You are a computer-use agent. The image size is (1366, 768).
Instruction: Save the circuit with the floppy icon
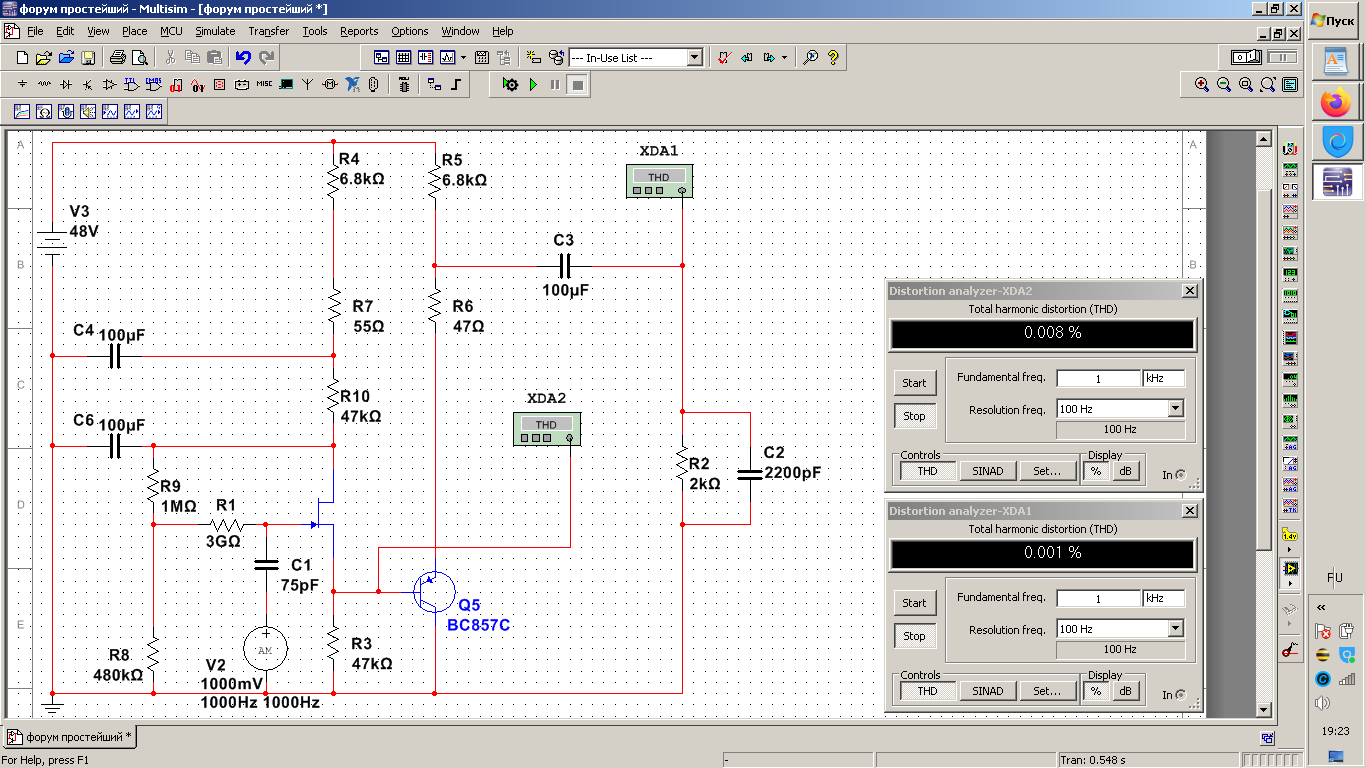[88, 58]
